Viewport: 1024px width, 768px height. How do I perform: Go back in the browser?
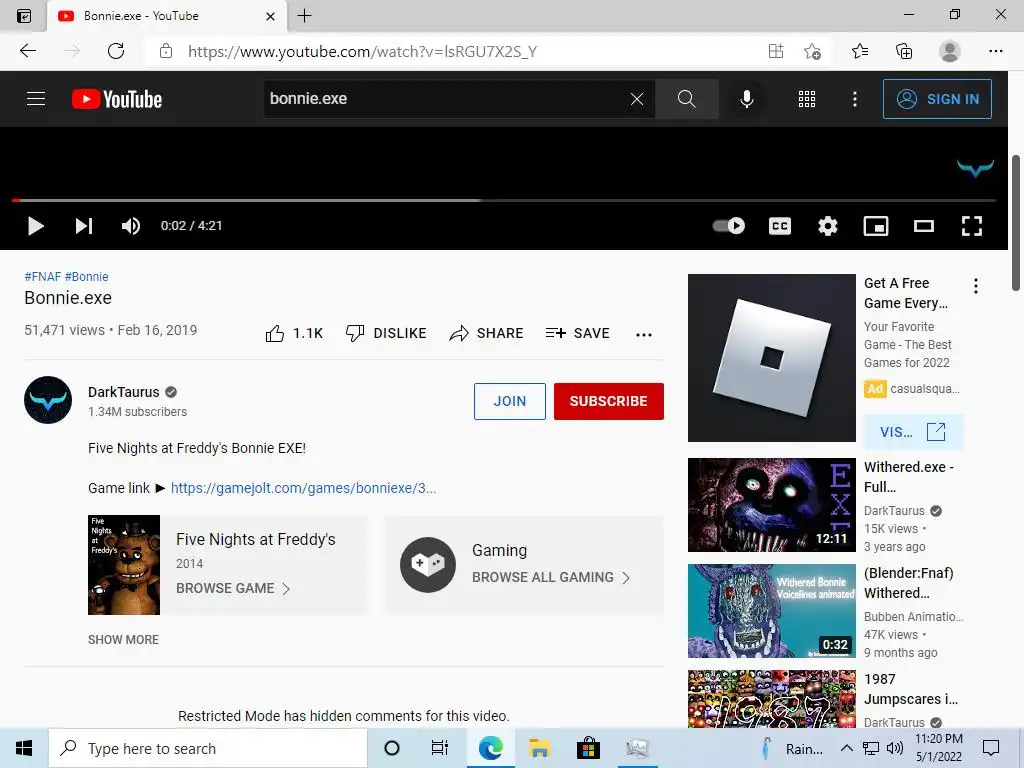pyautogui.click(x=27, y=51)
